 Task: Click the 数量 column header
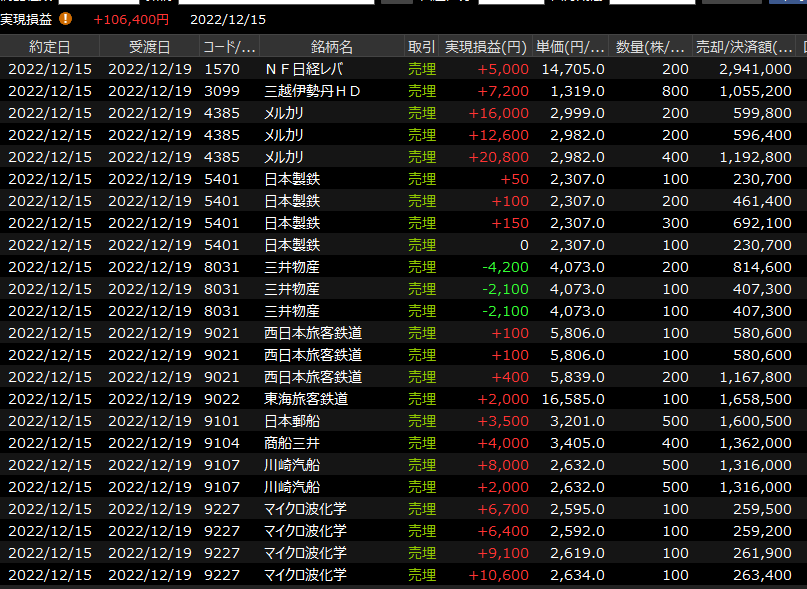[650, 47]
